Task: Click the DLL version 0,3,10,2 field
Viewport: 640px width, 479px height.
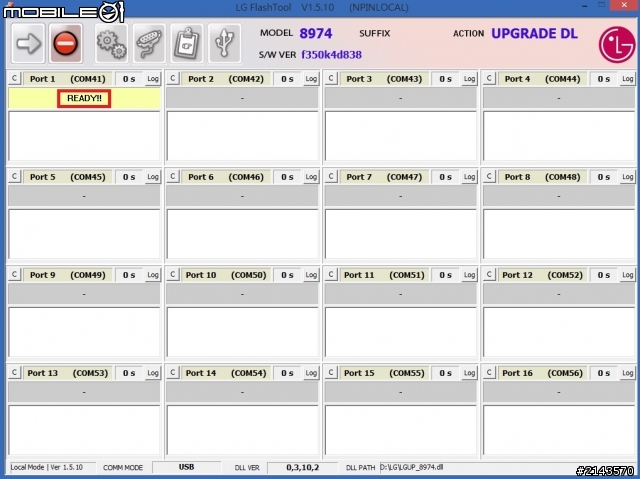Action: pyautogui.click(x=302, y=467)
